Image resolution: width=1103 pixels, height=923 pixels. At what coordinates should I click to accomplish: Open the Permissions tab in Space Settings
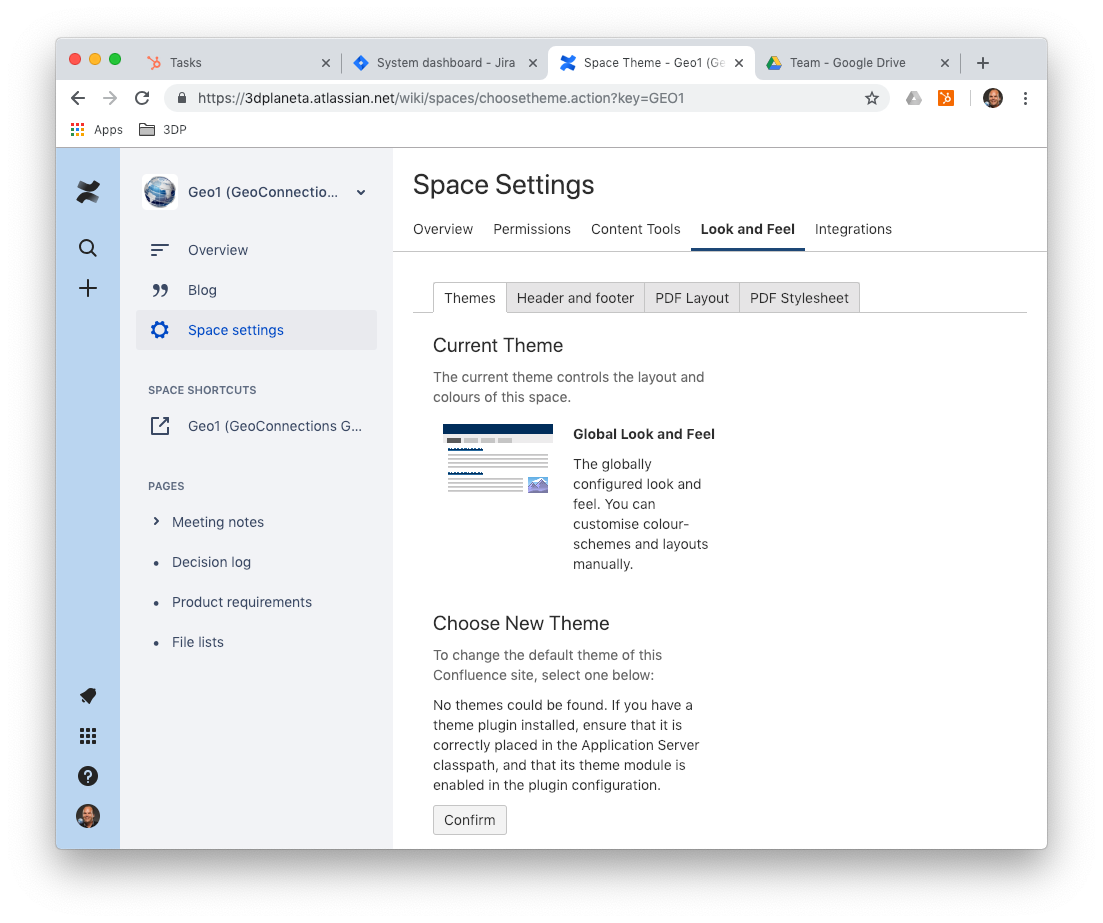[x=531, y=229]
